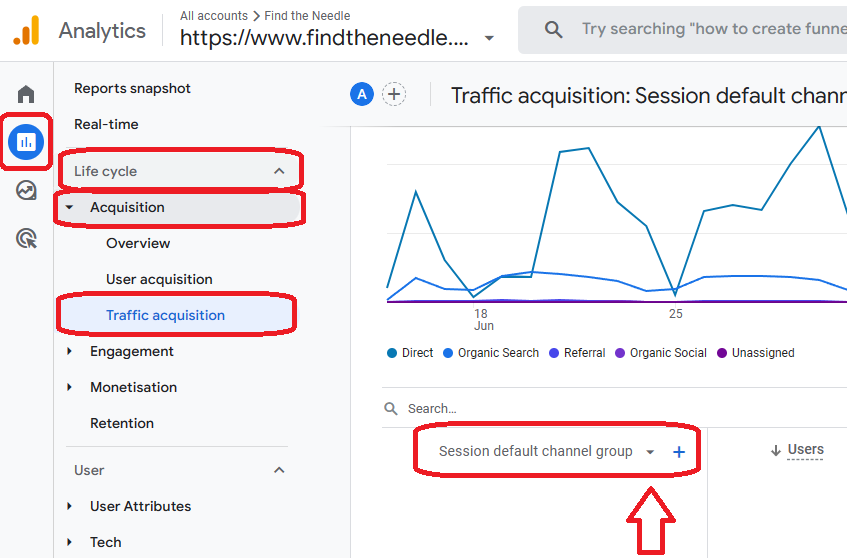The height and width of the screenshot is (558, 847).
Task: Click the 'A' all users segment badge
Action: (x=361, y=95)
